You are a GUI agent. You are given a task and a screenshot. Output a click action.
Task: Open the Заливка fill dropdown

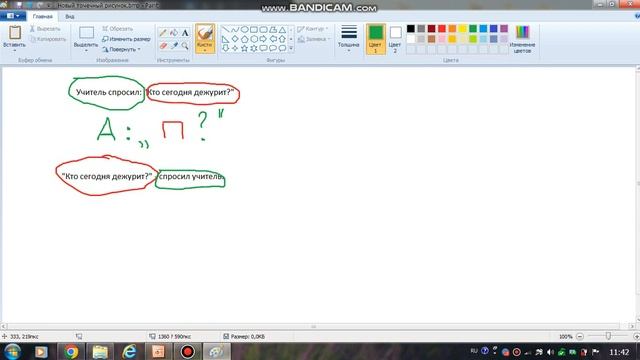click(314, 39)
